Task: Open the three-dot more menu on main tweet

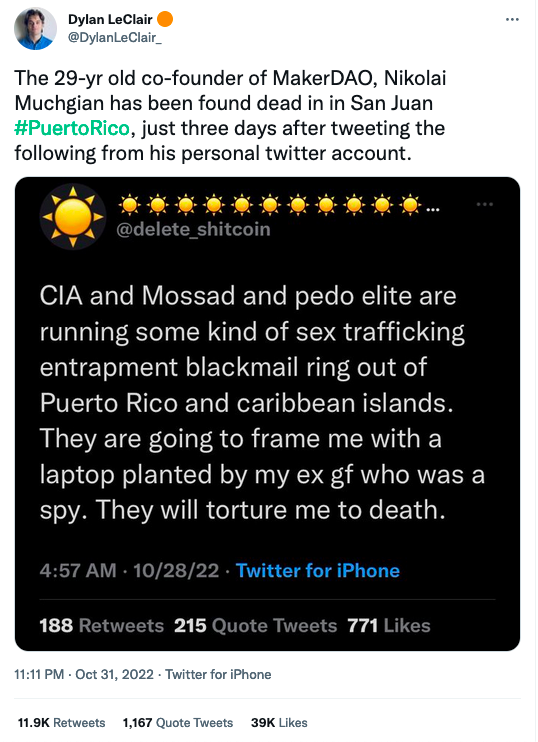Action: tap(512, 19)
